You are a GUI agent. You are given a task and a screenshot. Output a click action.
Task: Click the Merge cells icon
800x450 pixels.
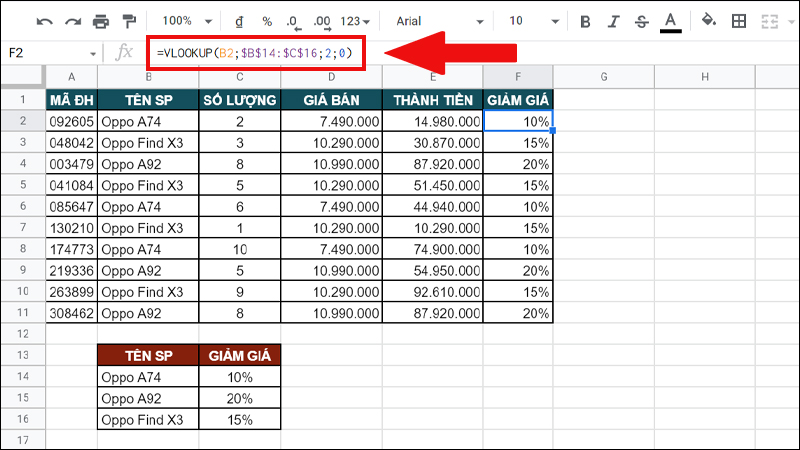769,21
